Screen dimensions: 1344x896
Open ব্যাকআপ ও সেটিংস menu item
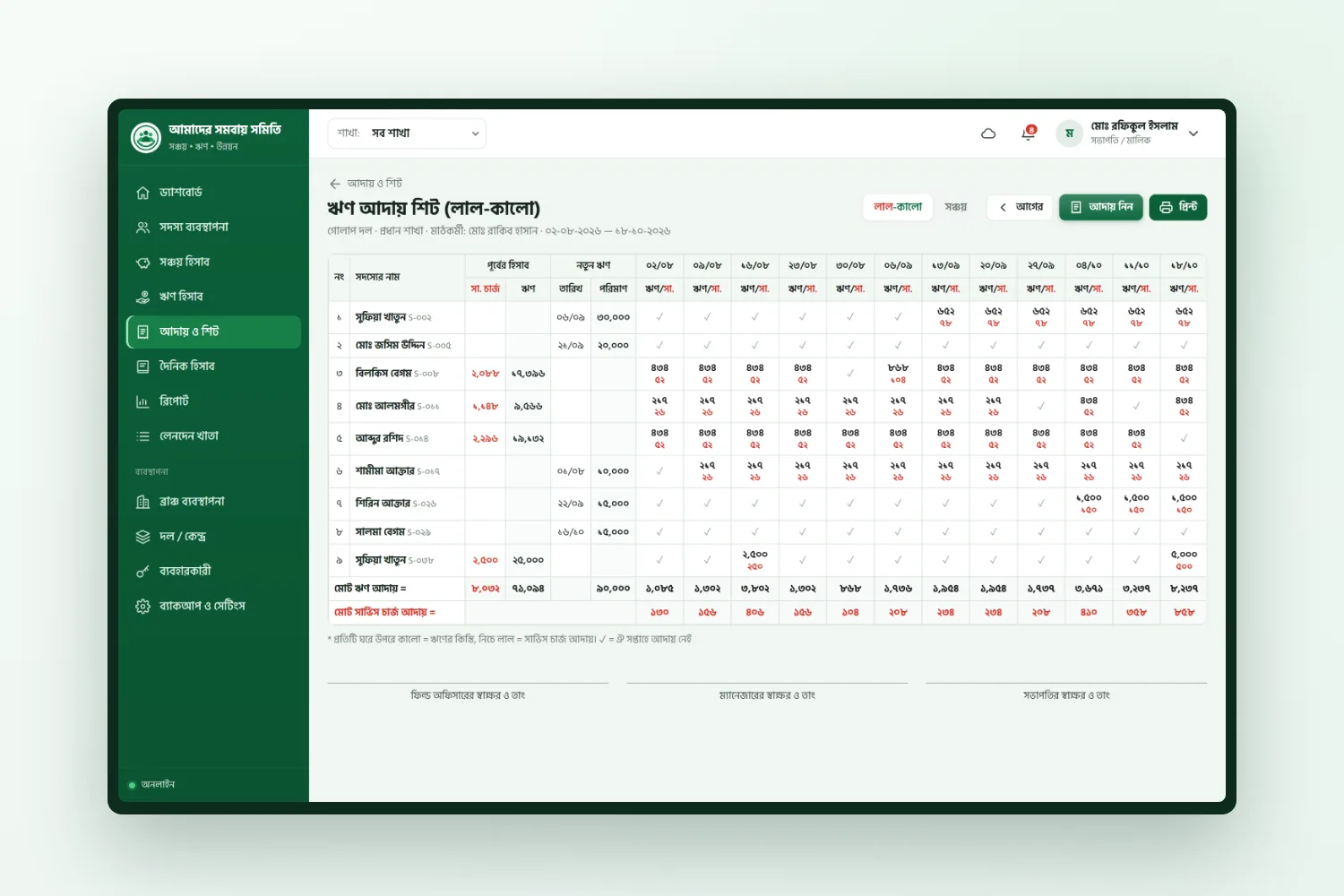tap(213, 607)
